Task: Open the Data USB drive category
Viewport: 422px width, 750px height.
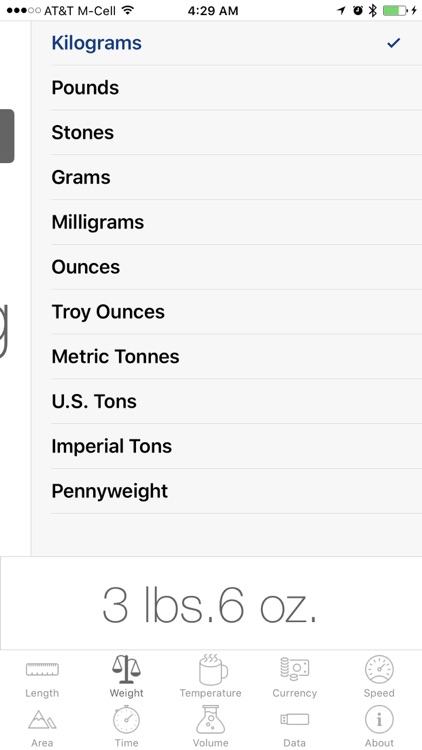Action: [295, 728]
